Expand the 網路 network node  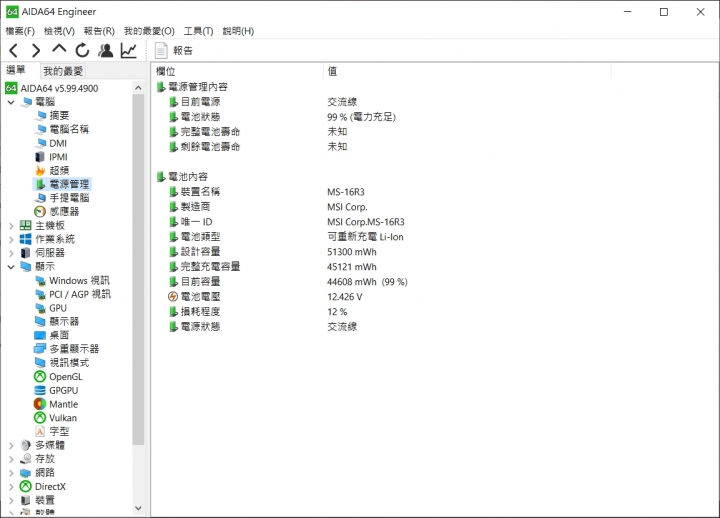[x=11, y=473]
